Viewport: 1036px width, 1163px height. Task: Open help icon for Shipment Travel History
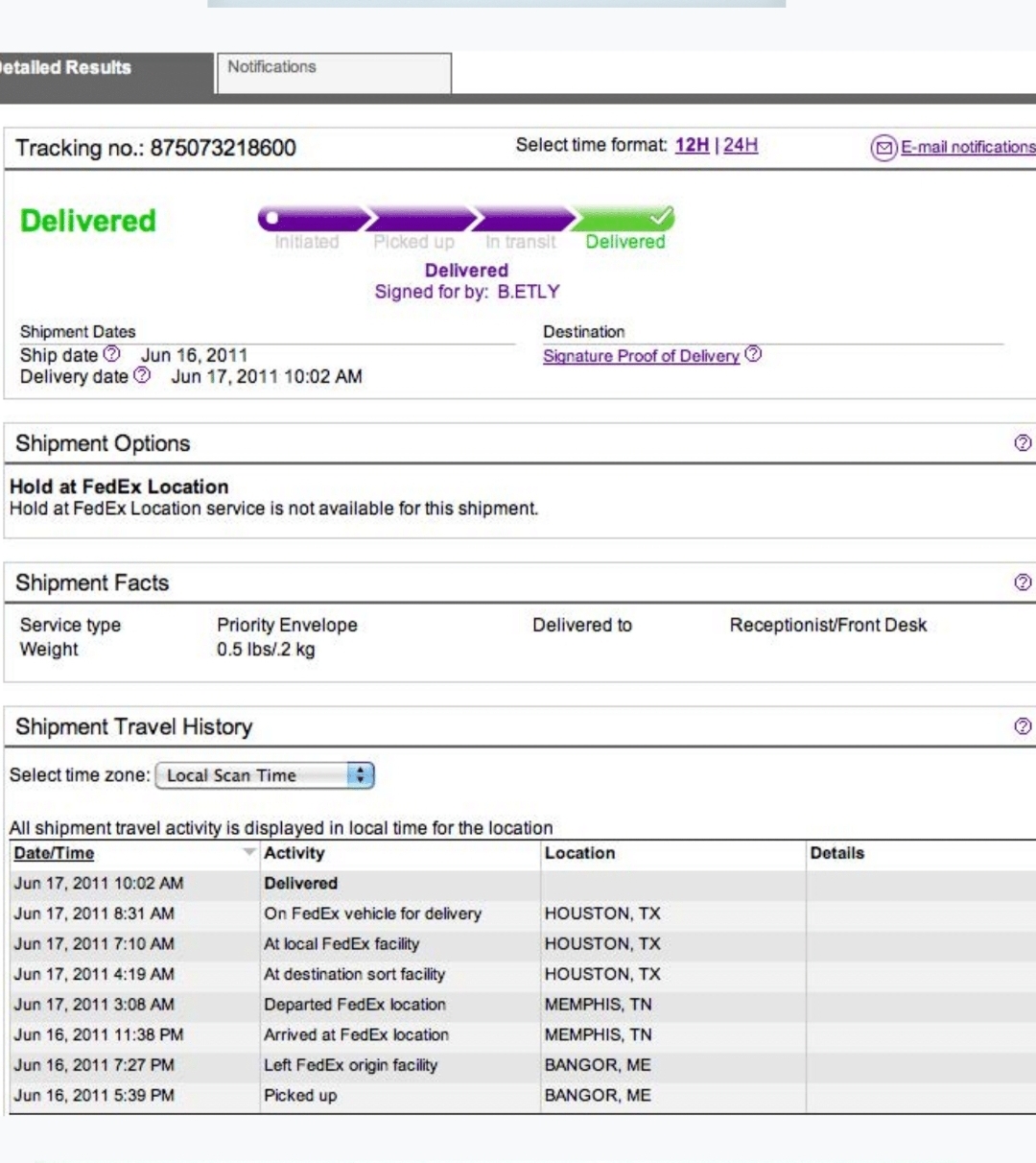tap(1023, 725)
